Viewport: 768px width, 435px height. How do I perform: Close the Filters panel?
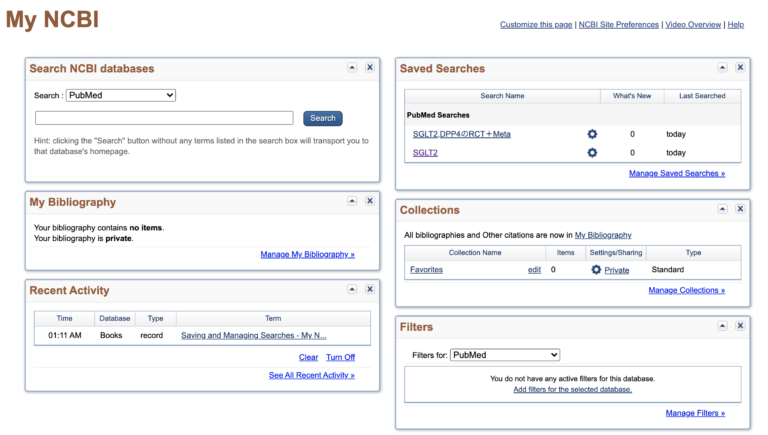point(740,326)
